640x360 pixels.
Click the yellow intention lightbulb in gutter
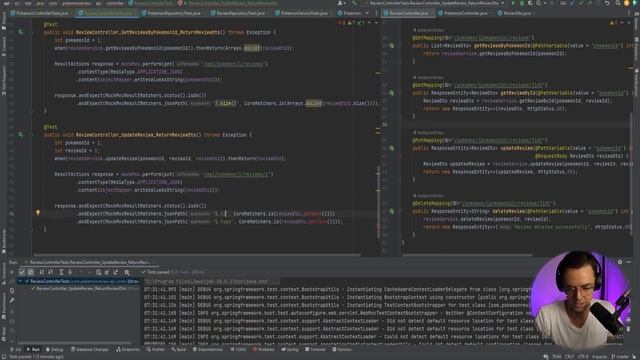tap(38, 213)
